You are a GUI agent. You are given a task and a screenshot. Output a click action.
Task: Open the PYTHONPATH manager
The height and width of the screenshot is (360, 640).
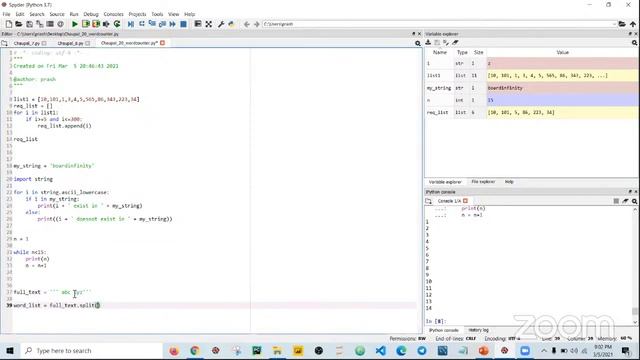[231, 24]
